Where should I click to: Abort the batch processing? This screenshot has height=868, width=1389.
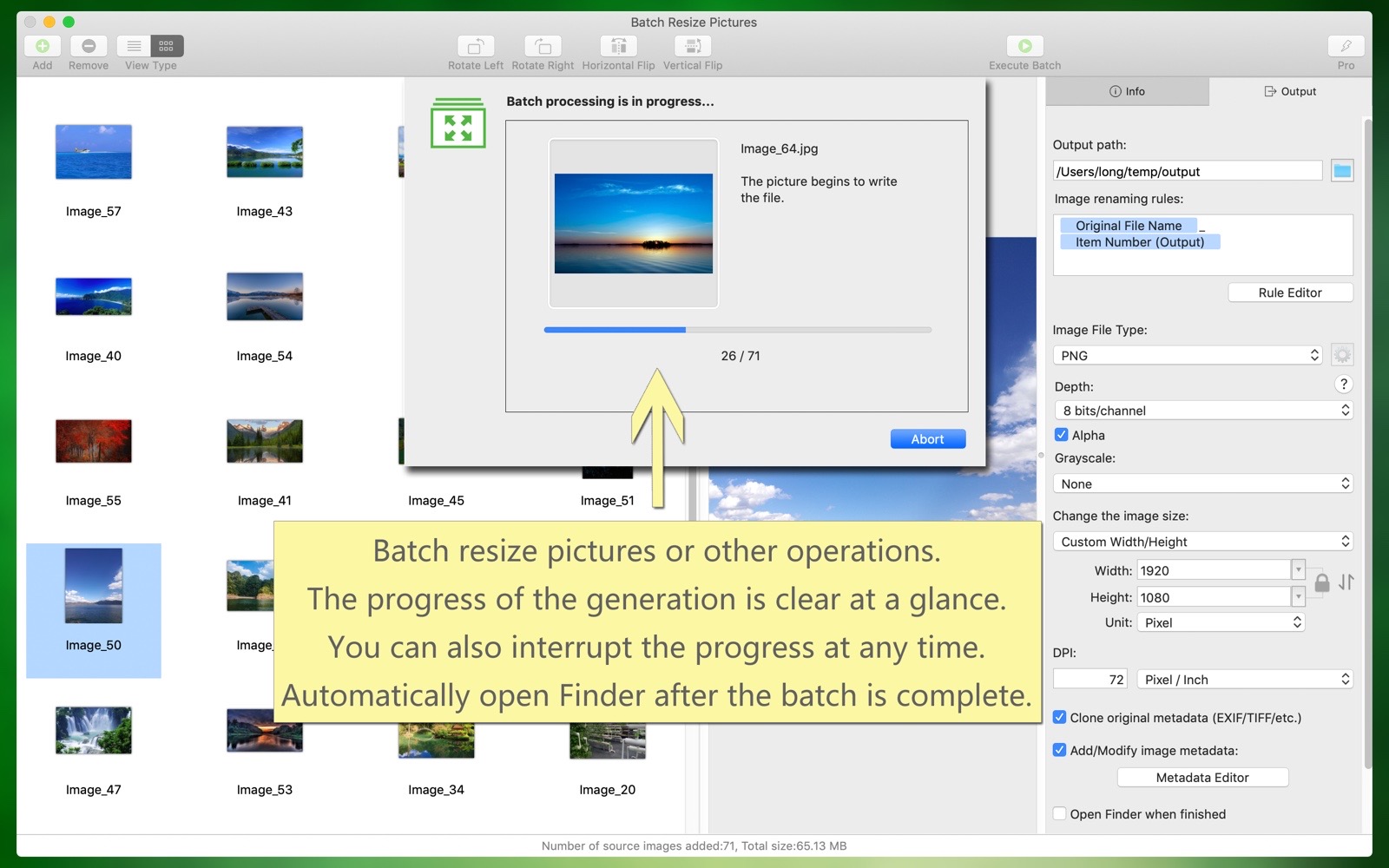pyautogui.click(x=927, y=439)
